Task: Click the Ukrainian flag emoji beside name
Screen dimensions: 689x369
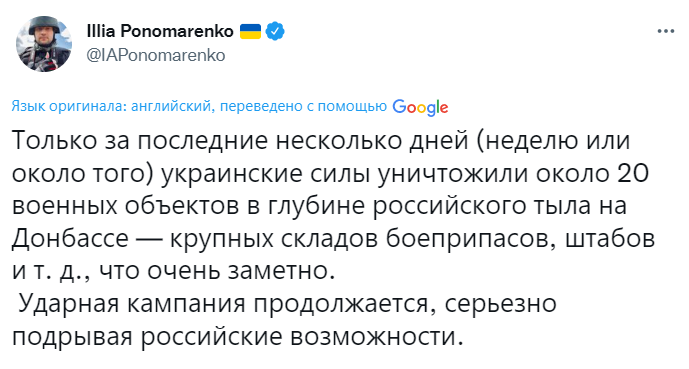Action: (x=250, y=31)
